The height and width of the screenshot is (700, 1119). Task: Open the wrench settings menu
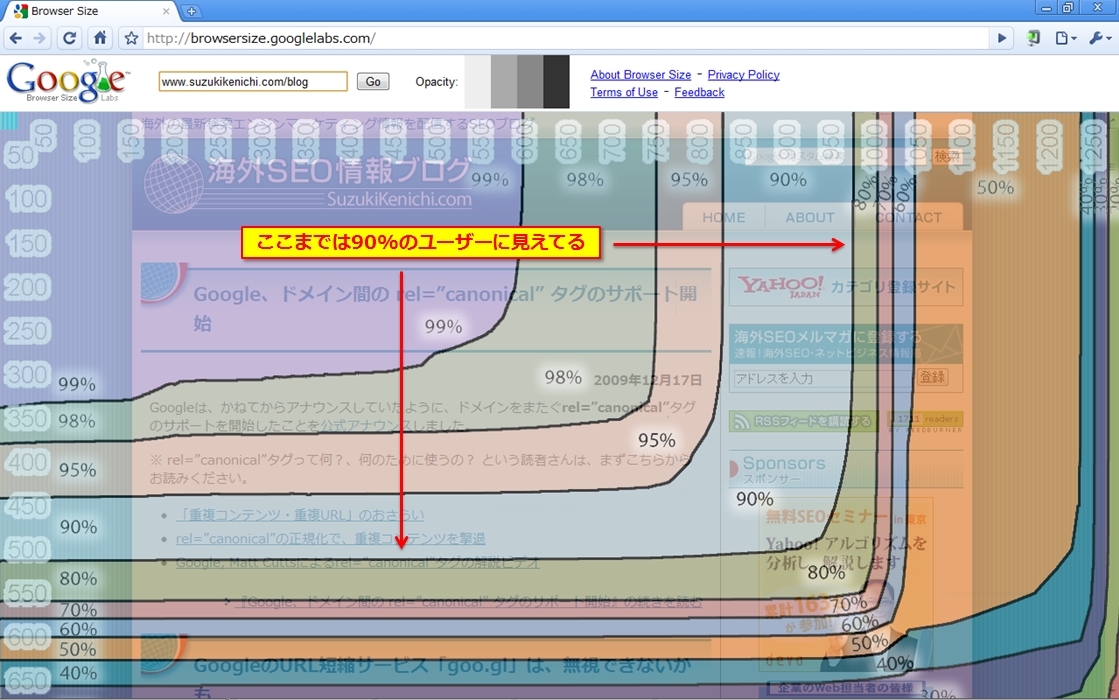pyautogui.click(x=1099, y=39)
